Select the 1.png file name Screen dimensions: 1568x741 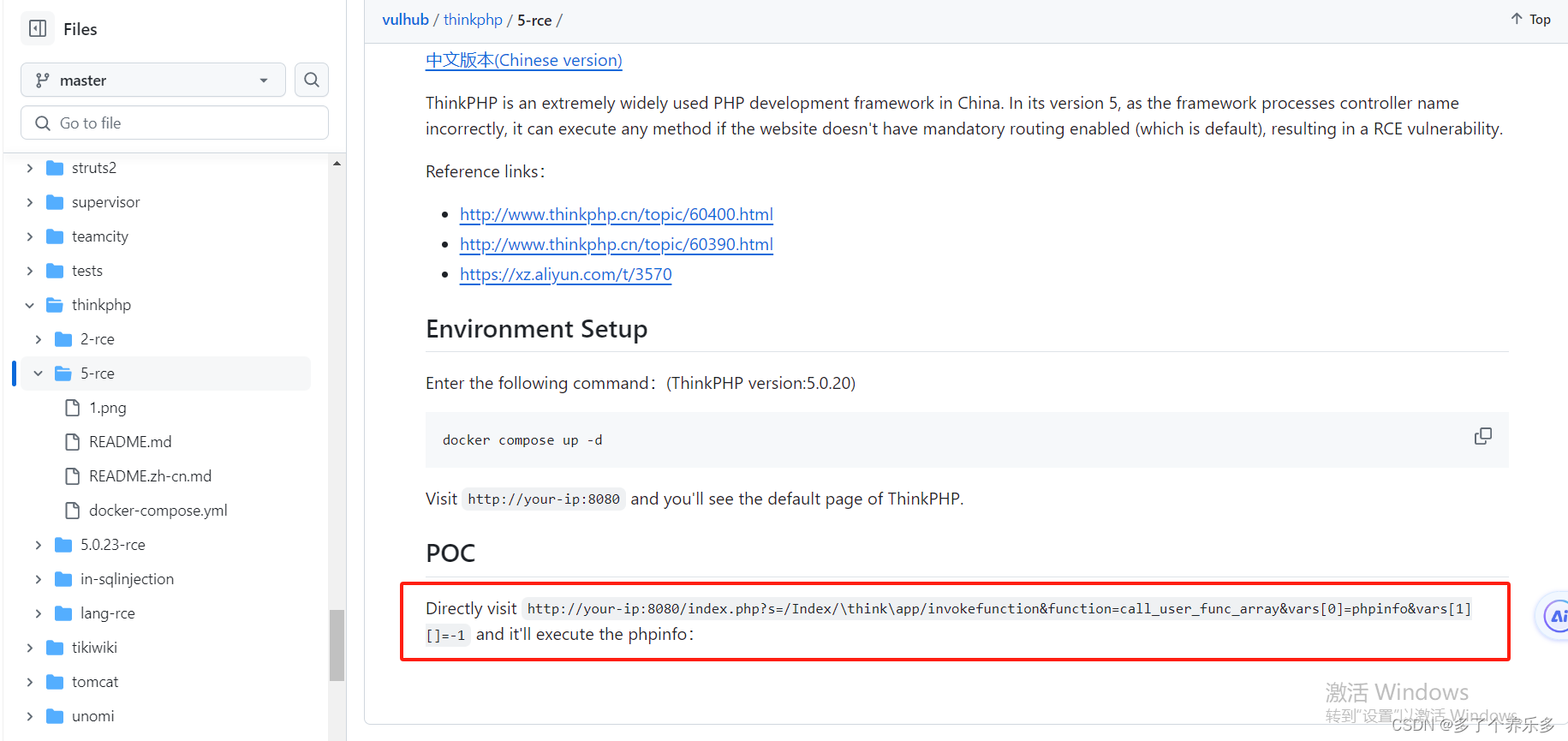pos(108,408)
